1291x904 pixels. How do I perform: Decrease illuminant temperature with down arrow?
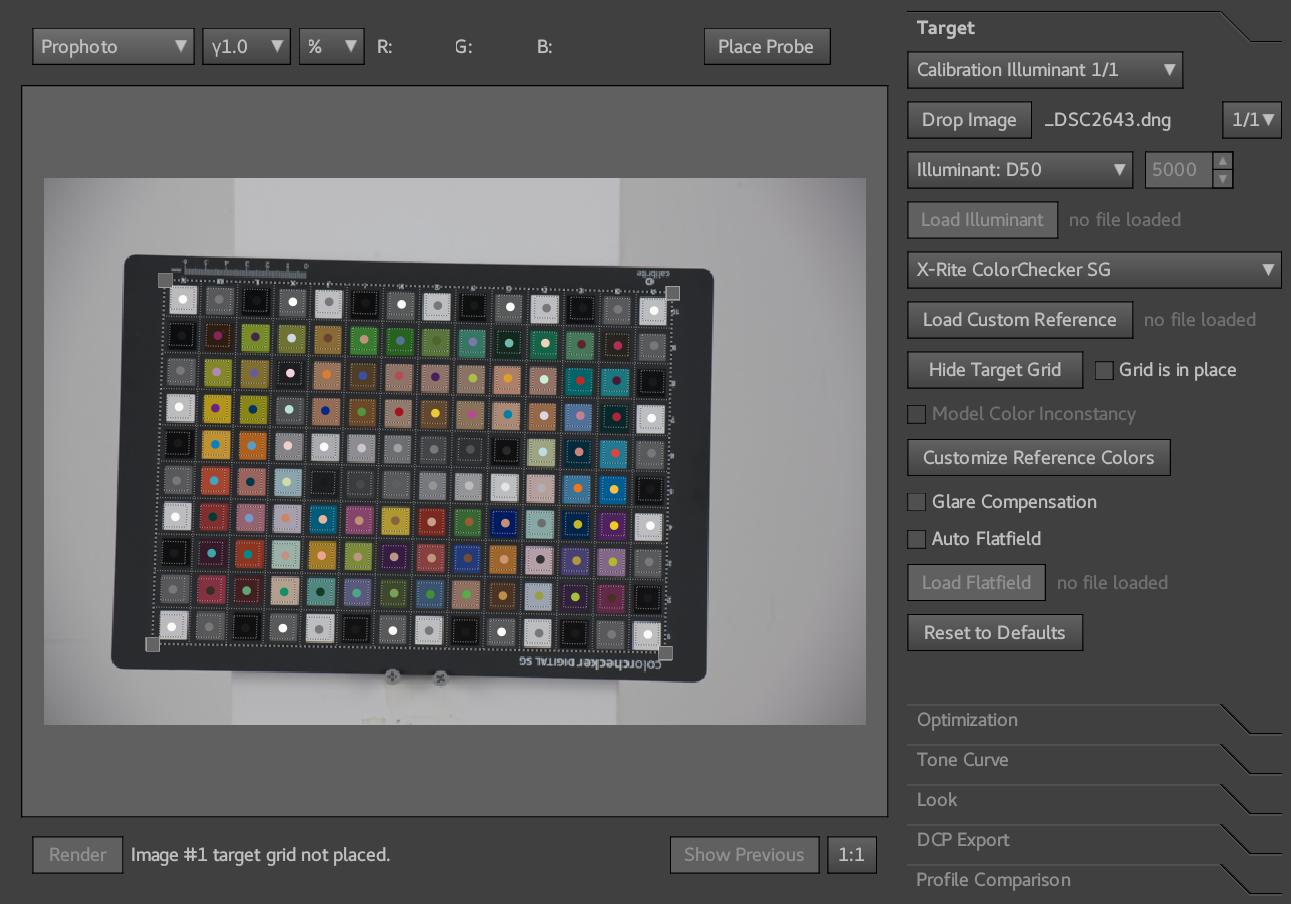1222,179
